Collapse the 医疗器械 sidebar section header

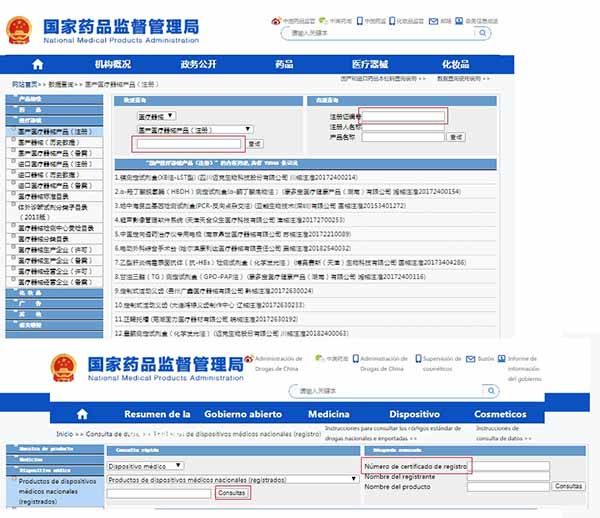tap(54, 121)
